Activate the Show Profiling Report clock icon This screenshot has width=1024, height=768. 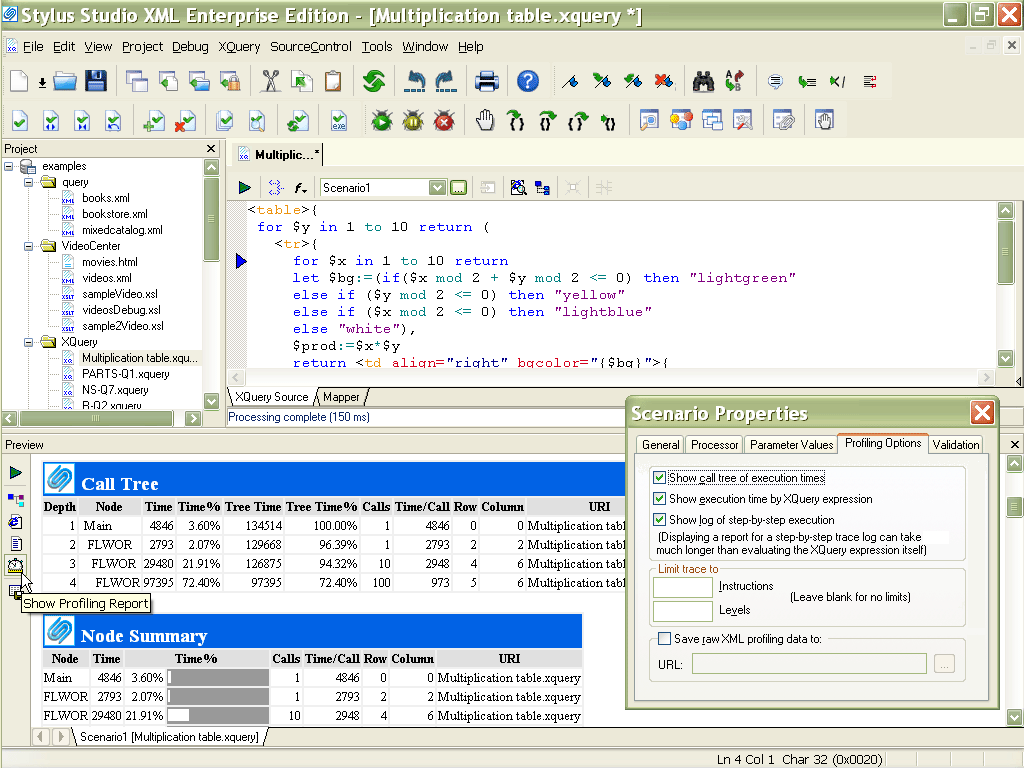click(15, 565)
